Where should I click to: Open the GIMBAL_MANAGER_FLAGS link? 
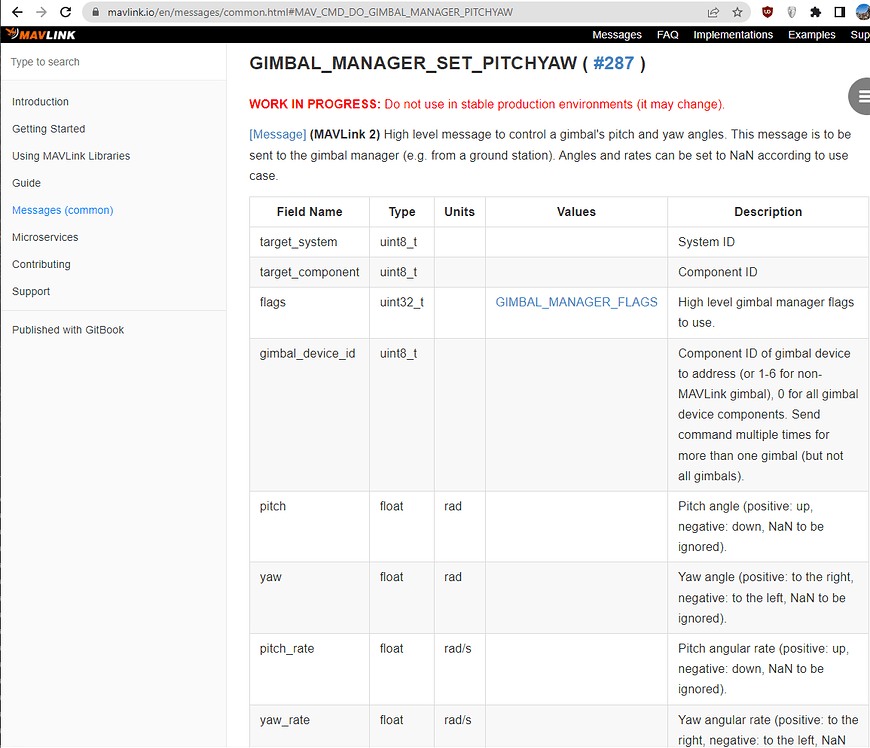point(576,301)
